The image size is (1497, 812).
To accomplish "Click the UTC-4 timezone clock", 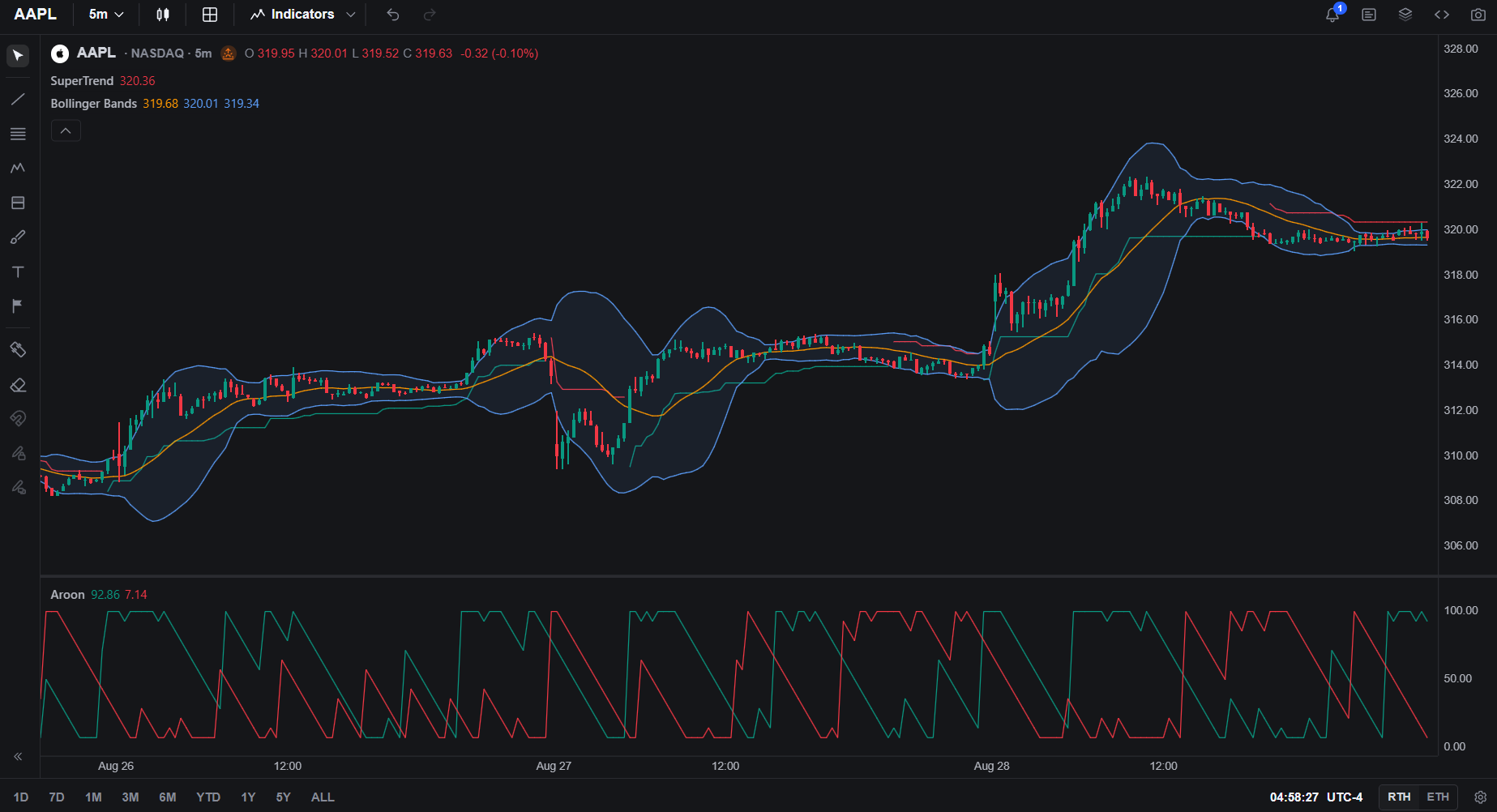I will point(1316,797).
